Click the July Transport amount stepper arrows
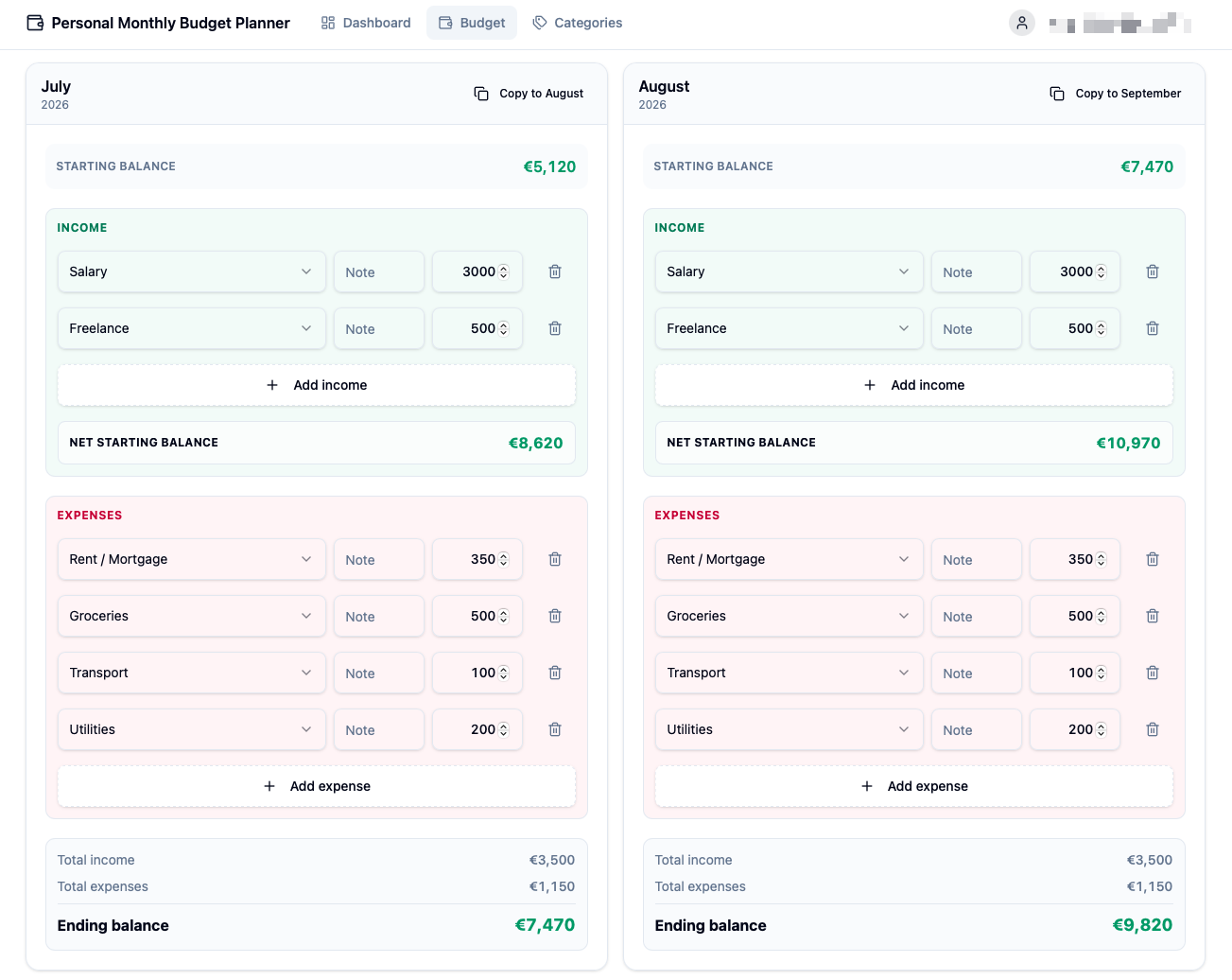The width and height of the screenshot is (1232, 980). click(504, 673)
